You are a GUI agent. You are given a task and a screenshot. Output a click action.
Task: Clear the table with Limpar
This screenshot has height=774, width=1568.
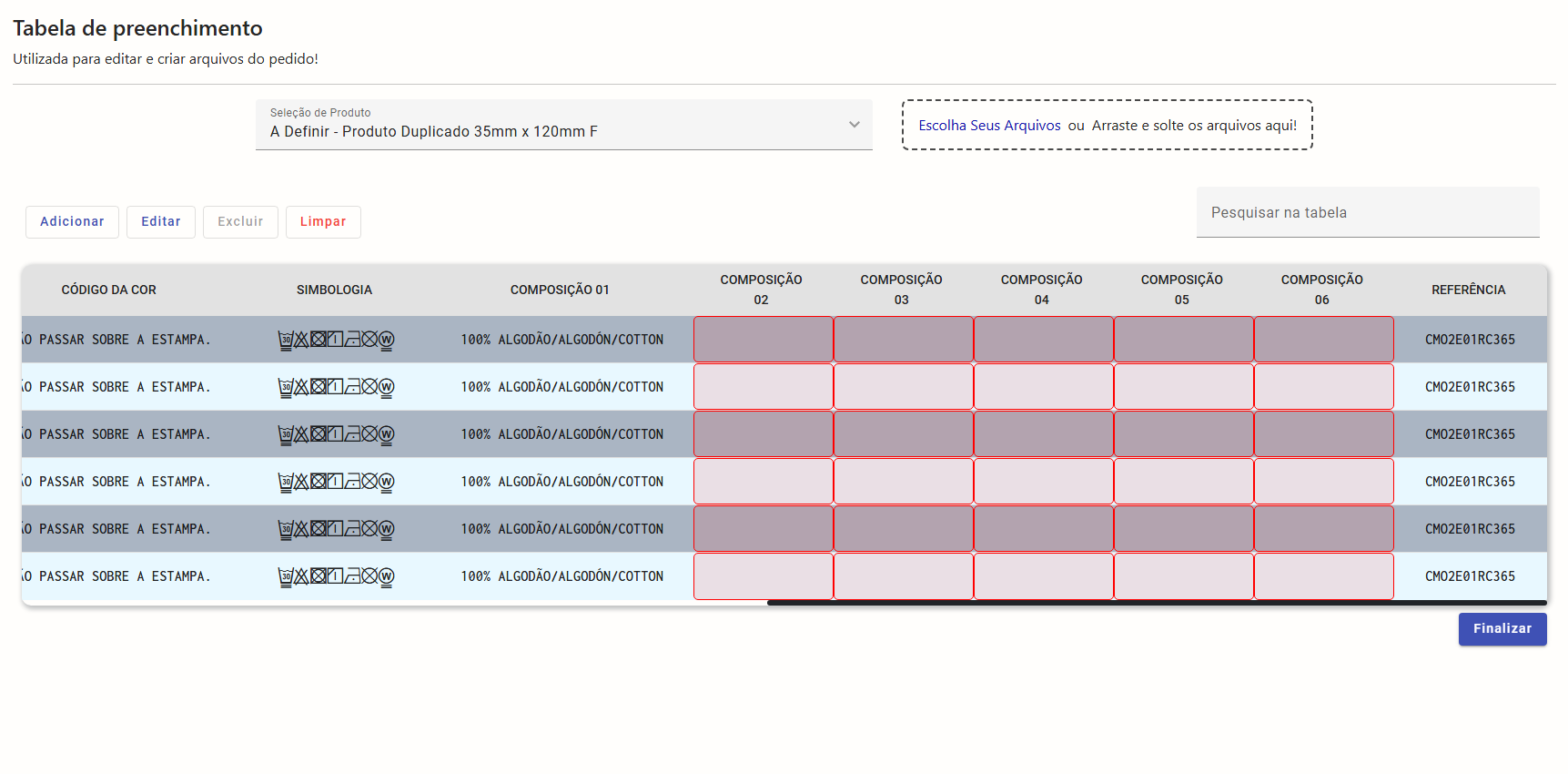point(323,222)
